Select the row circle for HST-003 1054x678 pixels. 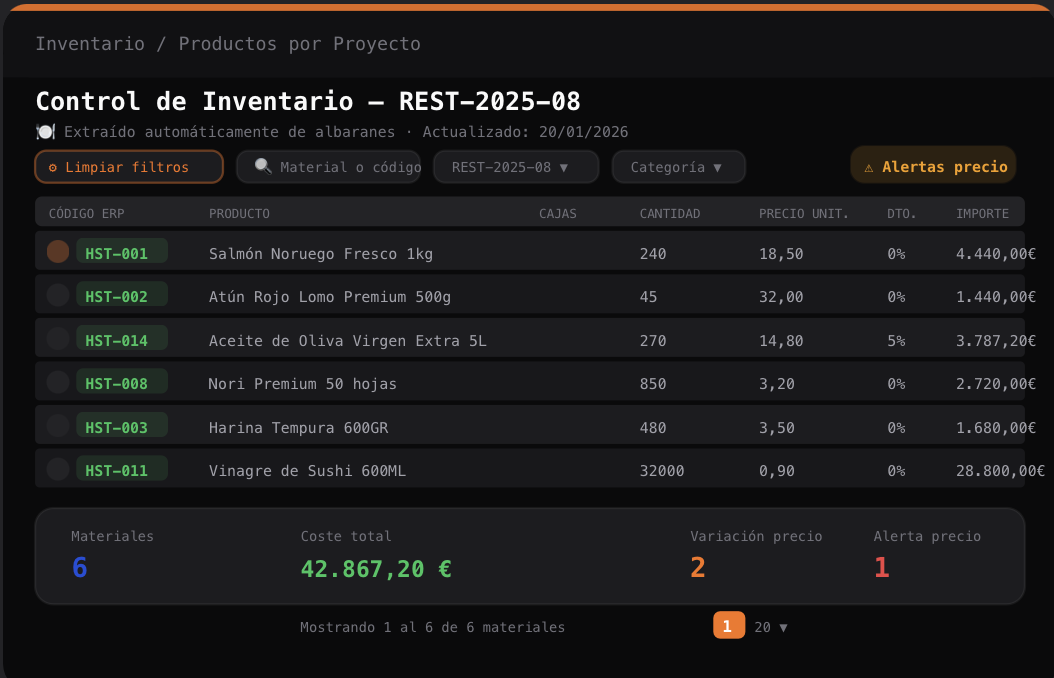[58, 425]
